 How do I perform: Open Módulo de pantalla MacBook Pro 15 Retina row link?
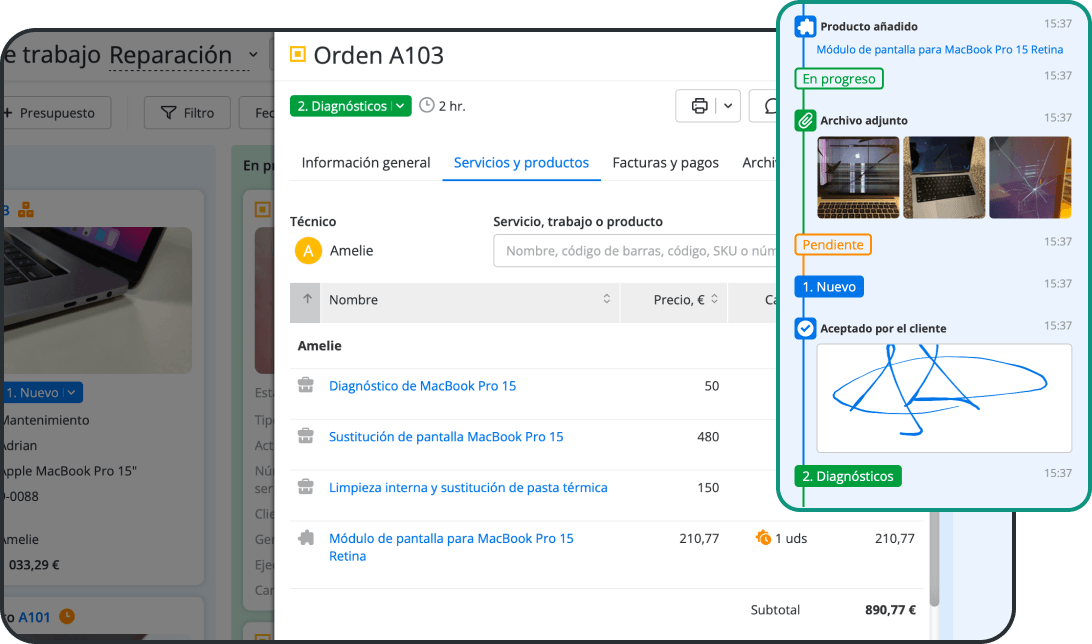[x=451, y=547]
